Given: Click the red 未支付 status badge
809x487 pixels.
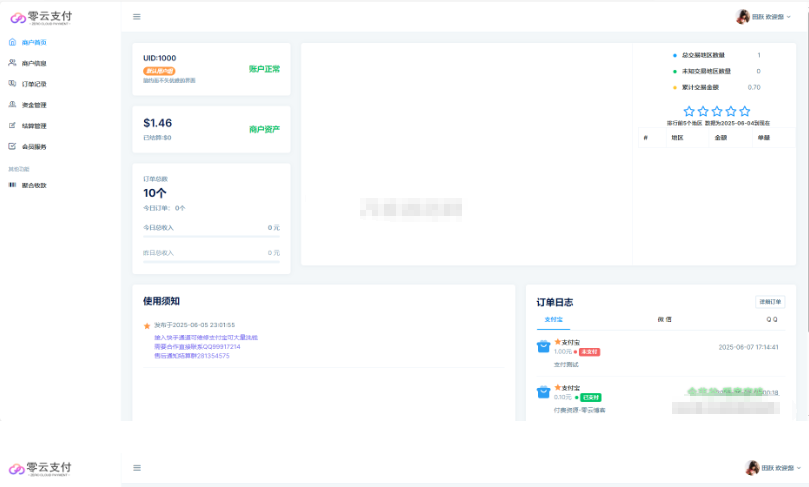Looking at the screenshot, I should (x=590, y=352).
